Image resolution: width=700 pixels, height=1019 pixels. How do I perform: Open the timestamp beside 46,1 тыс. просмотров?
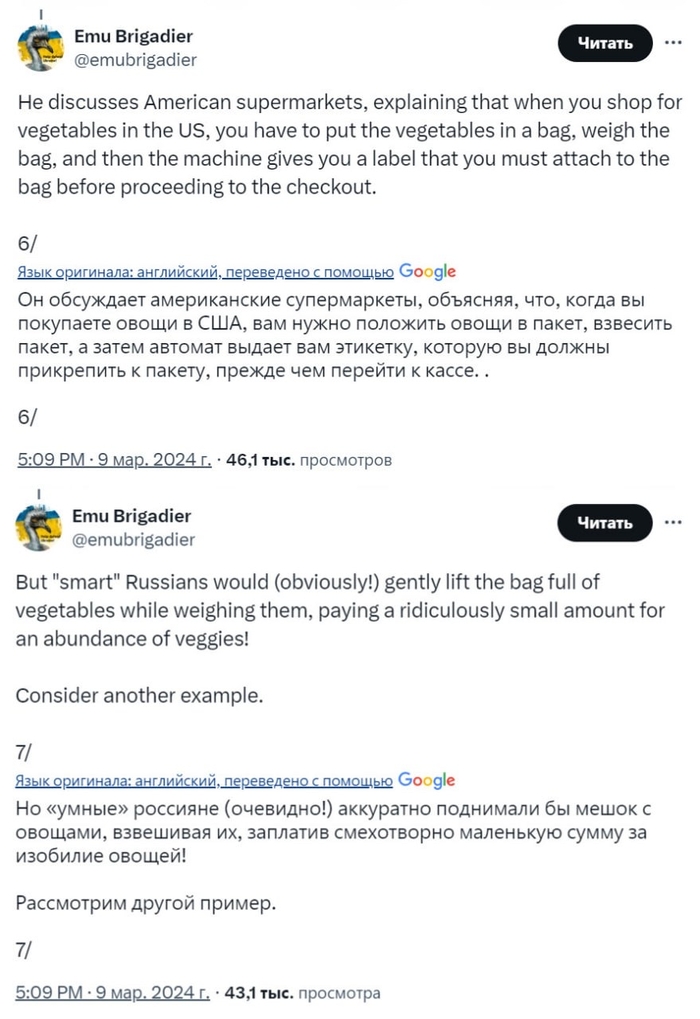114,460
